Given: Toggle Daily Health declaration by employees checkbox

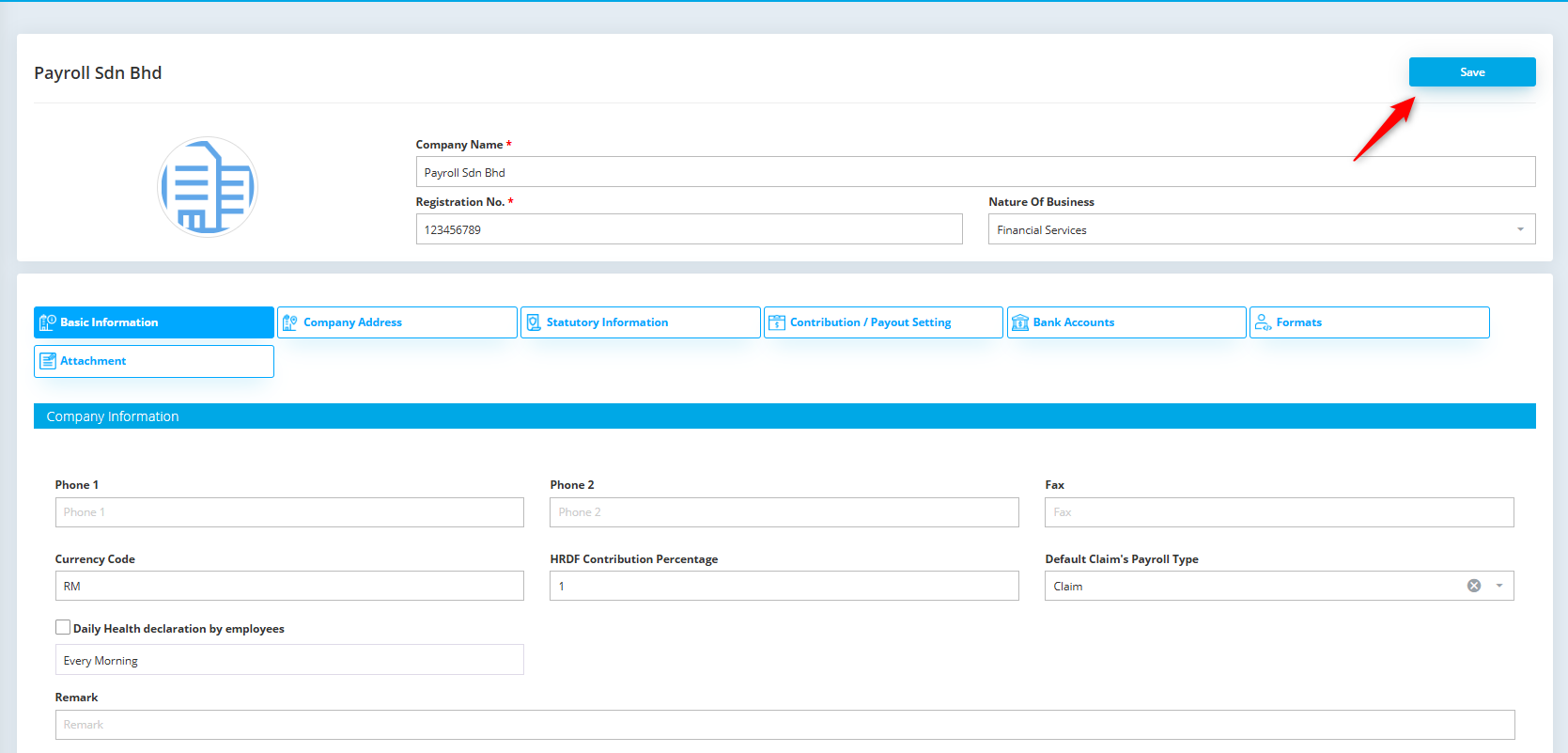Looking at the screenshot, I should (63, 627).
